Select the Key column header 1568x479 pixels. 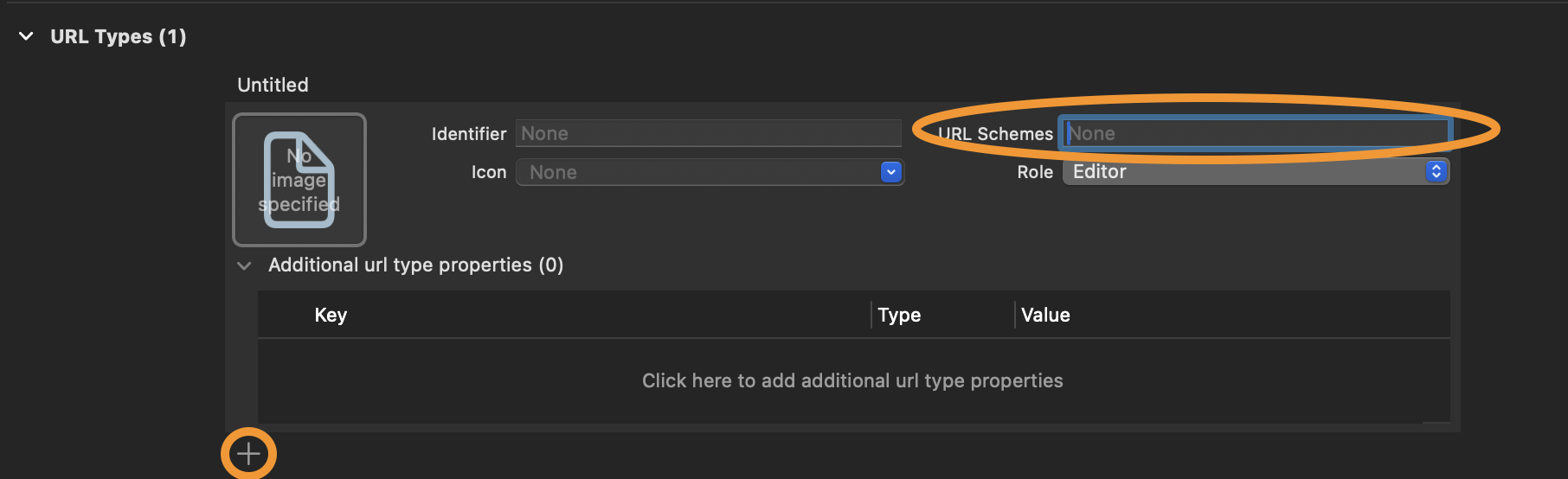(x=331, y=316)
